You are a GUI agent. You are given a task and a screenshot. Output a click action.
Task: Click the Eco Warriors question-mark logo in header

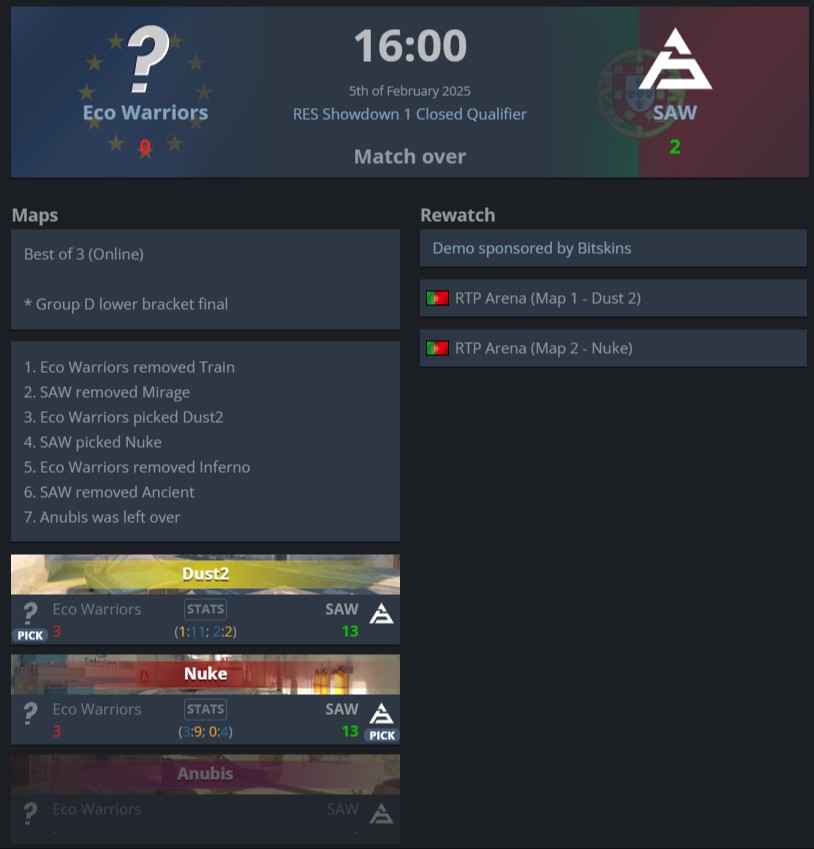point(148,59)
